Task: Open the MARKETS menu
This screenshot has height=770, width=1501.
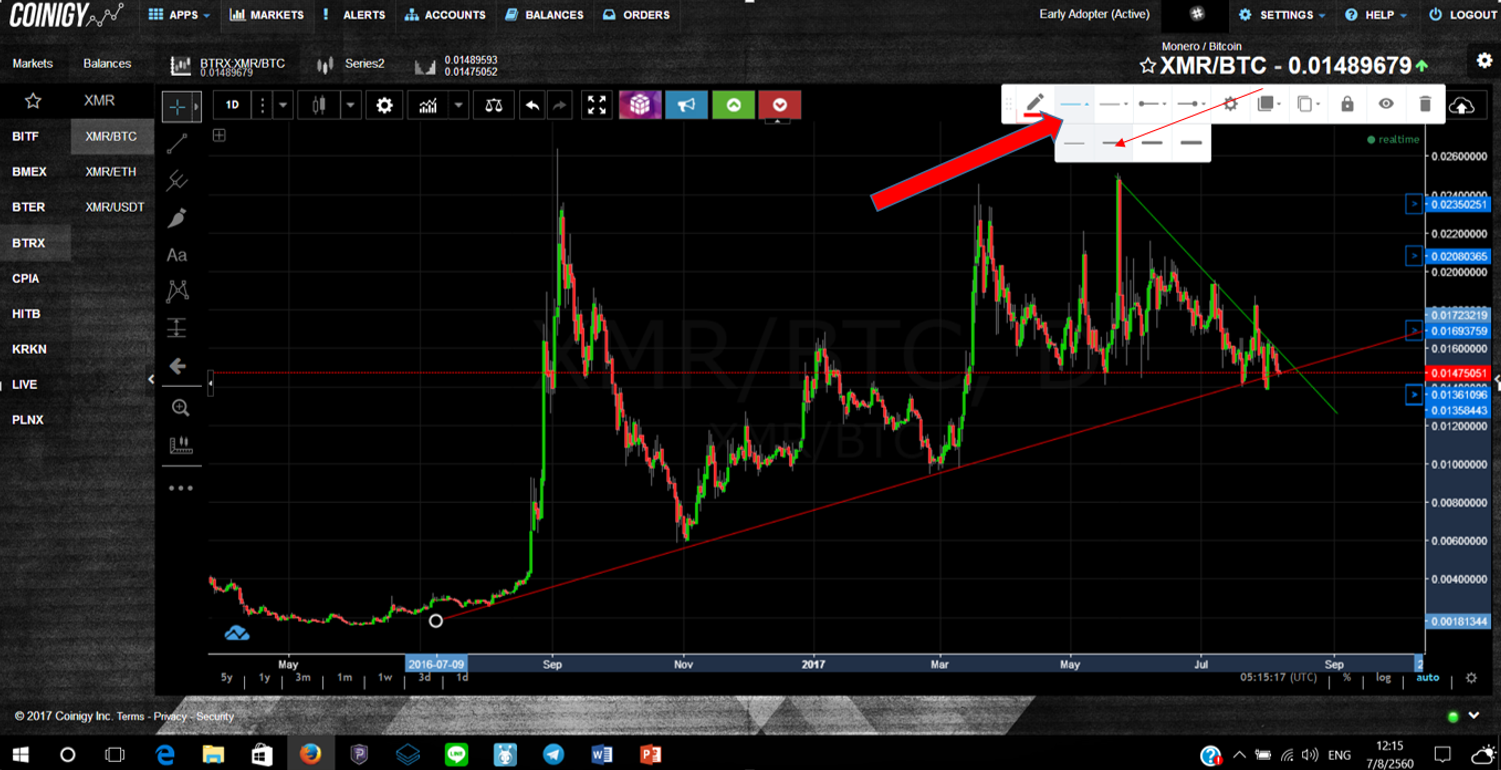Action: point(266,15)
